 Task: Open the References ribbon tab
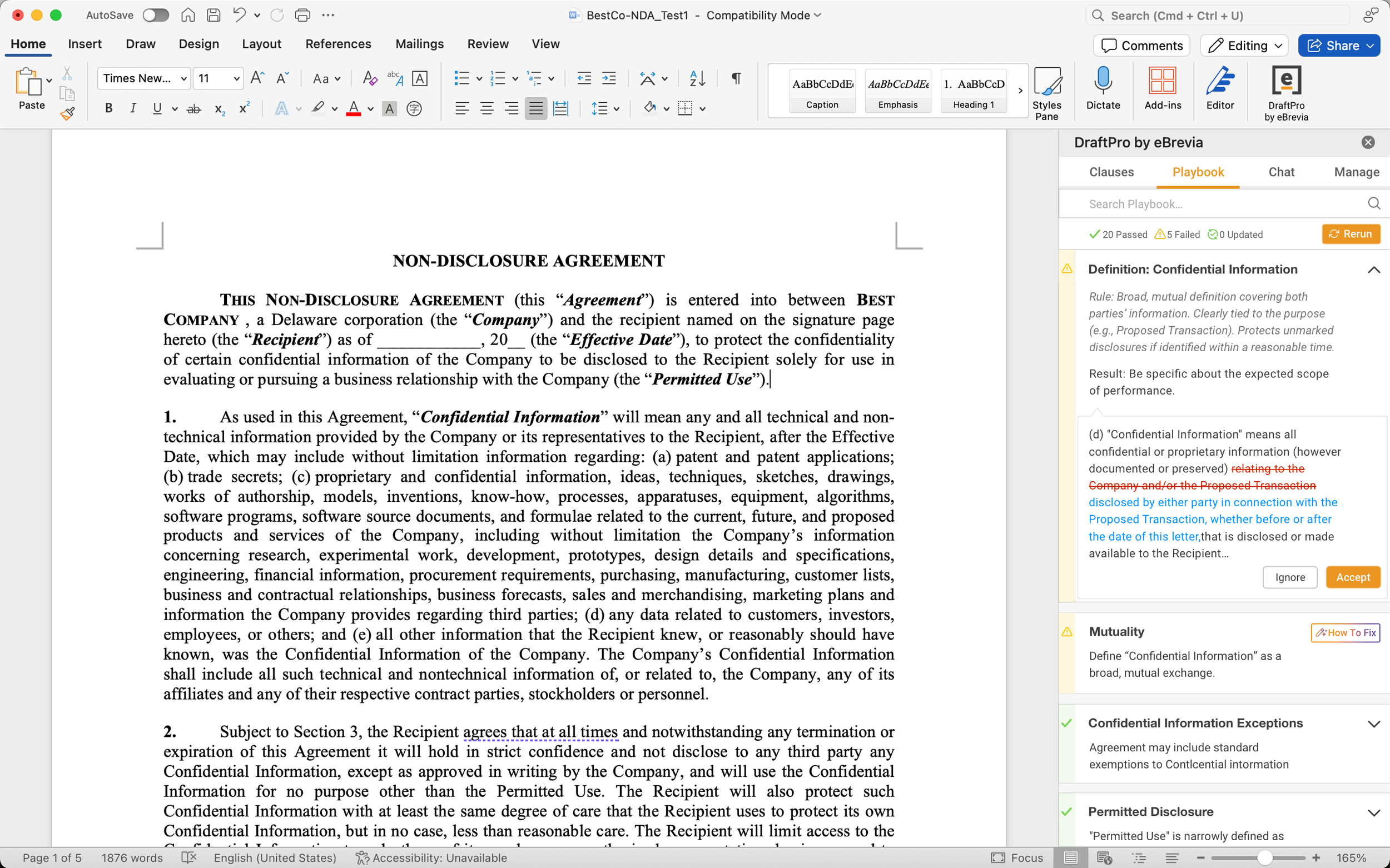click(338, 44)
